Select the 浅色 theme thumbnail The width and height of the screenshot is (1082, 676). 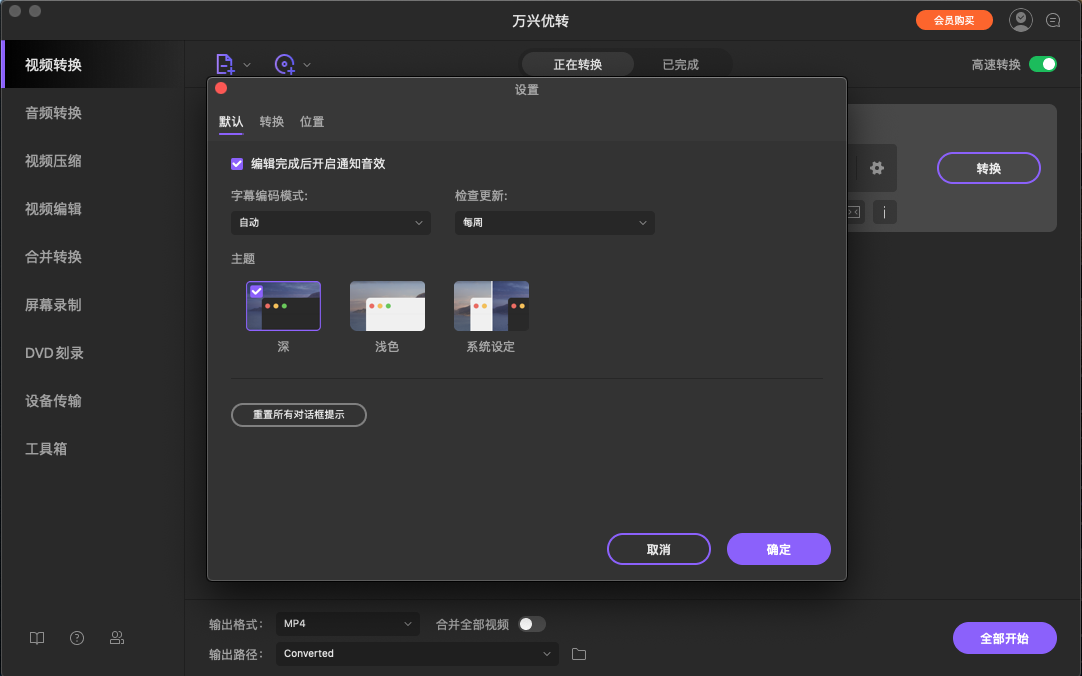[387, 305]
